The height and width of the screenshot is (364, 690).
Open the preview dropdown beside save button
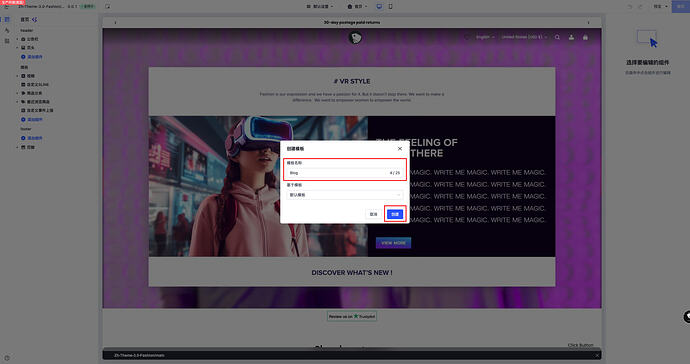(660, 7)
